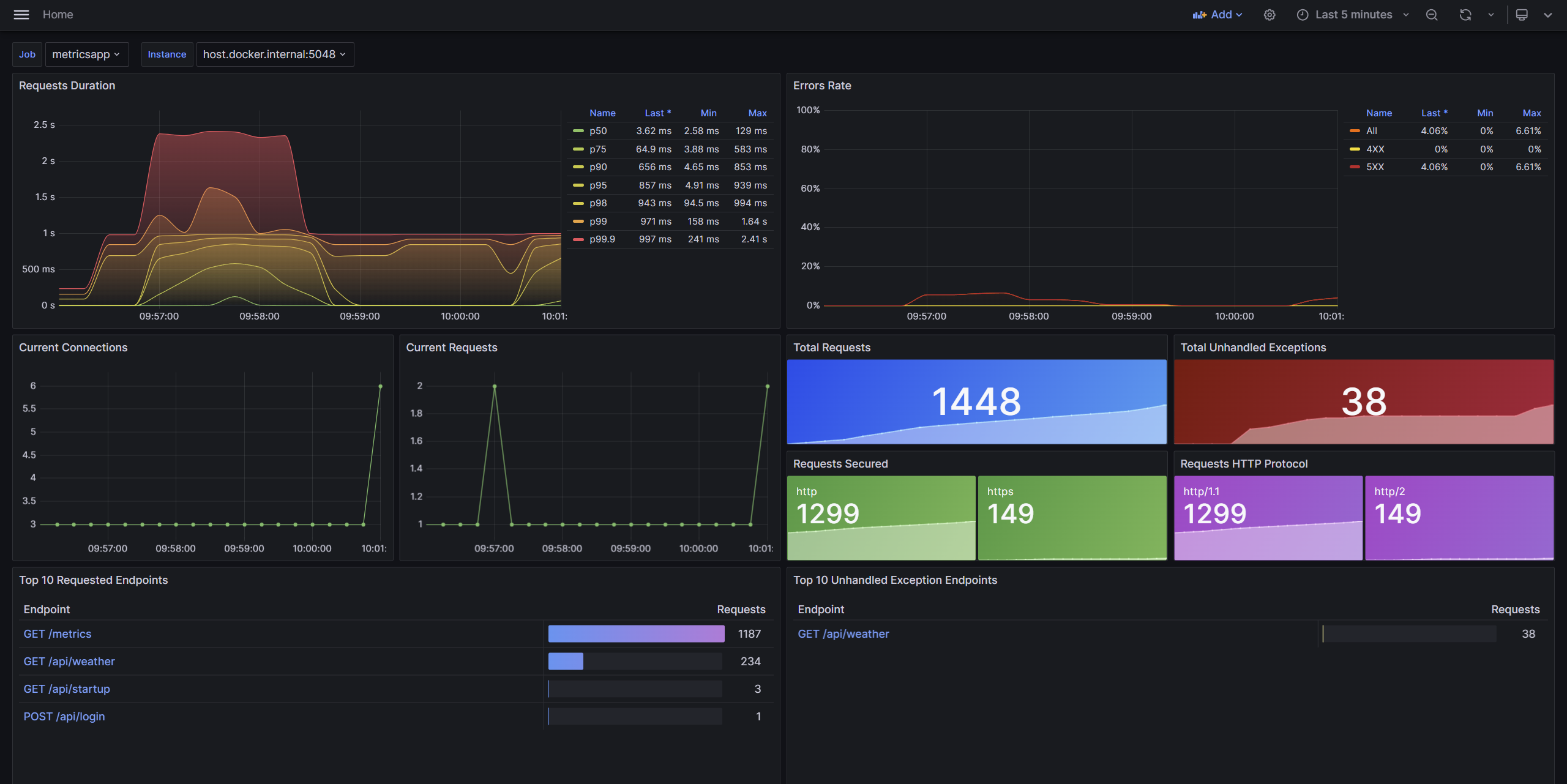The width and height of the screenshot is (1567, 784).
Task: Click the clock icon in time picker
Action: [1303, 15]
